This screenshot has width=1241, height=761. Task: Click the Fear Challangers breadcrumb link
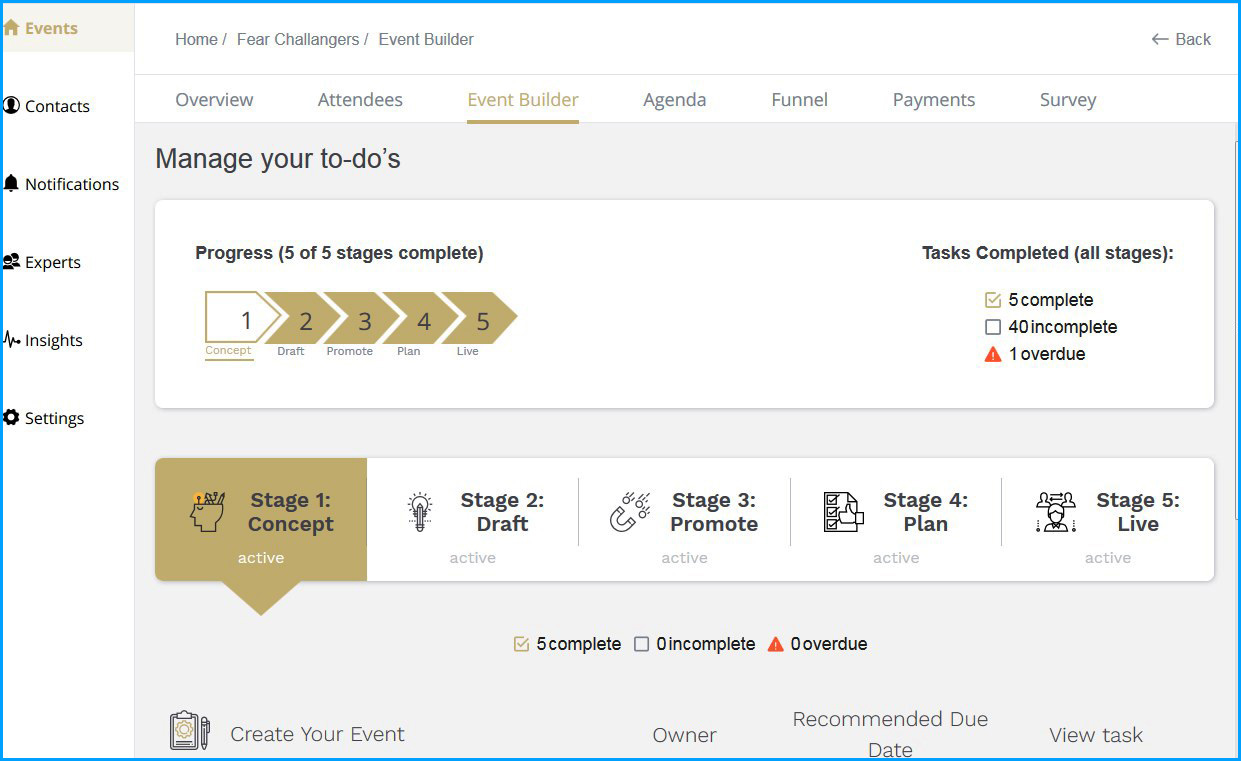pyautogui.click(x=297, y=40)
